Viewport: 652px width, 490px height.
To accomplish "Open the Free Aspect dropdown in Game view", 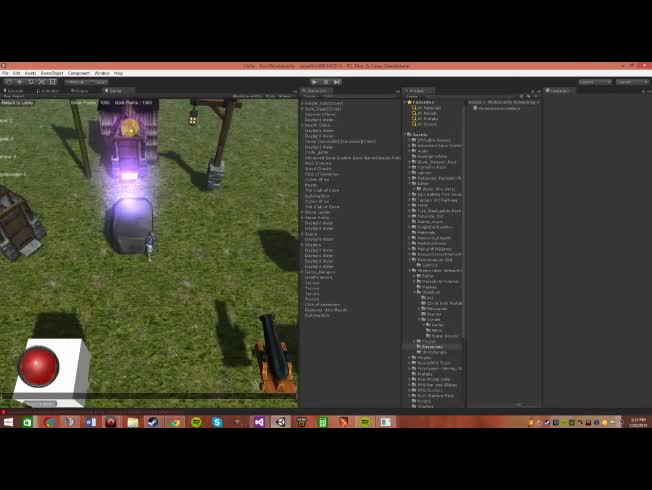I will [x=14, y=97].
